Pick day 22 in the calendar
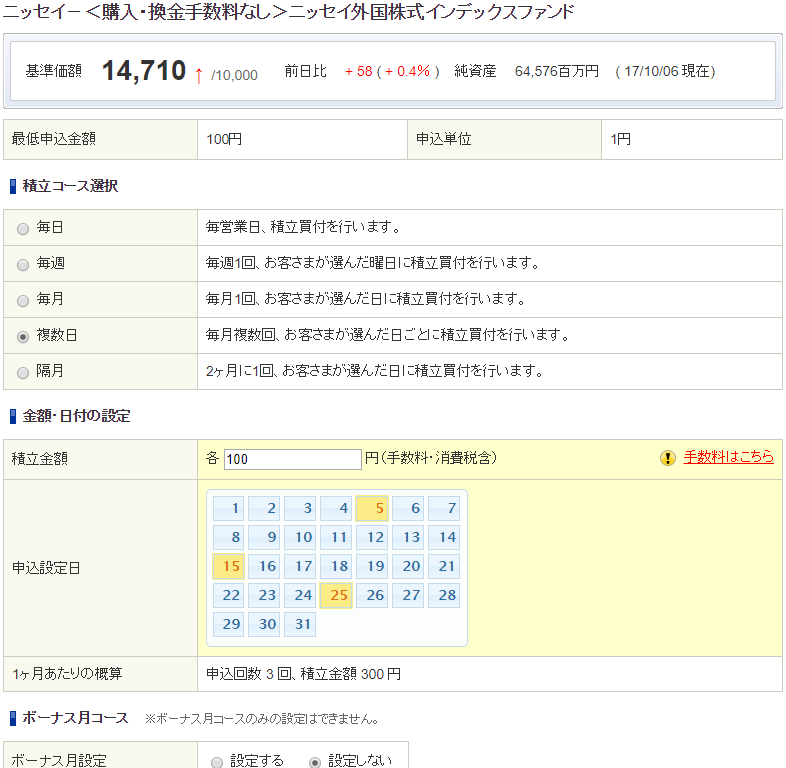This screenshot has height=768, width=786. 229,596
